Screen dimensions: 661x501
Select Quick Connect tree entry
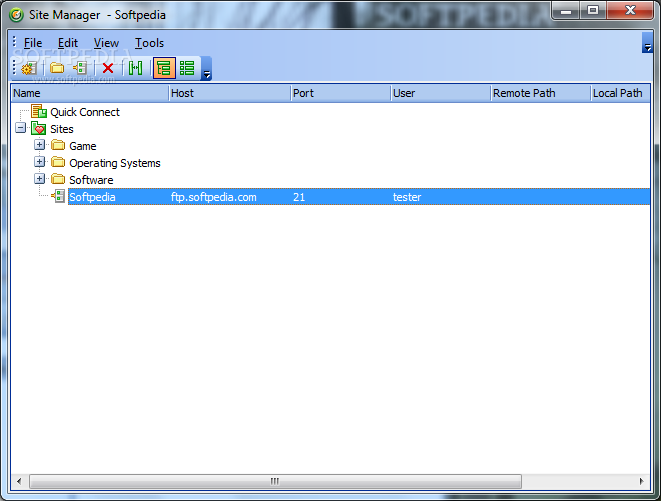(85, 112)
